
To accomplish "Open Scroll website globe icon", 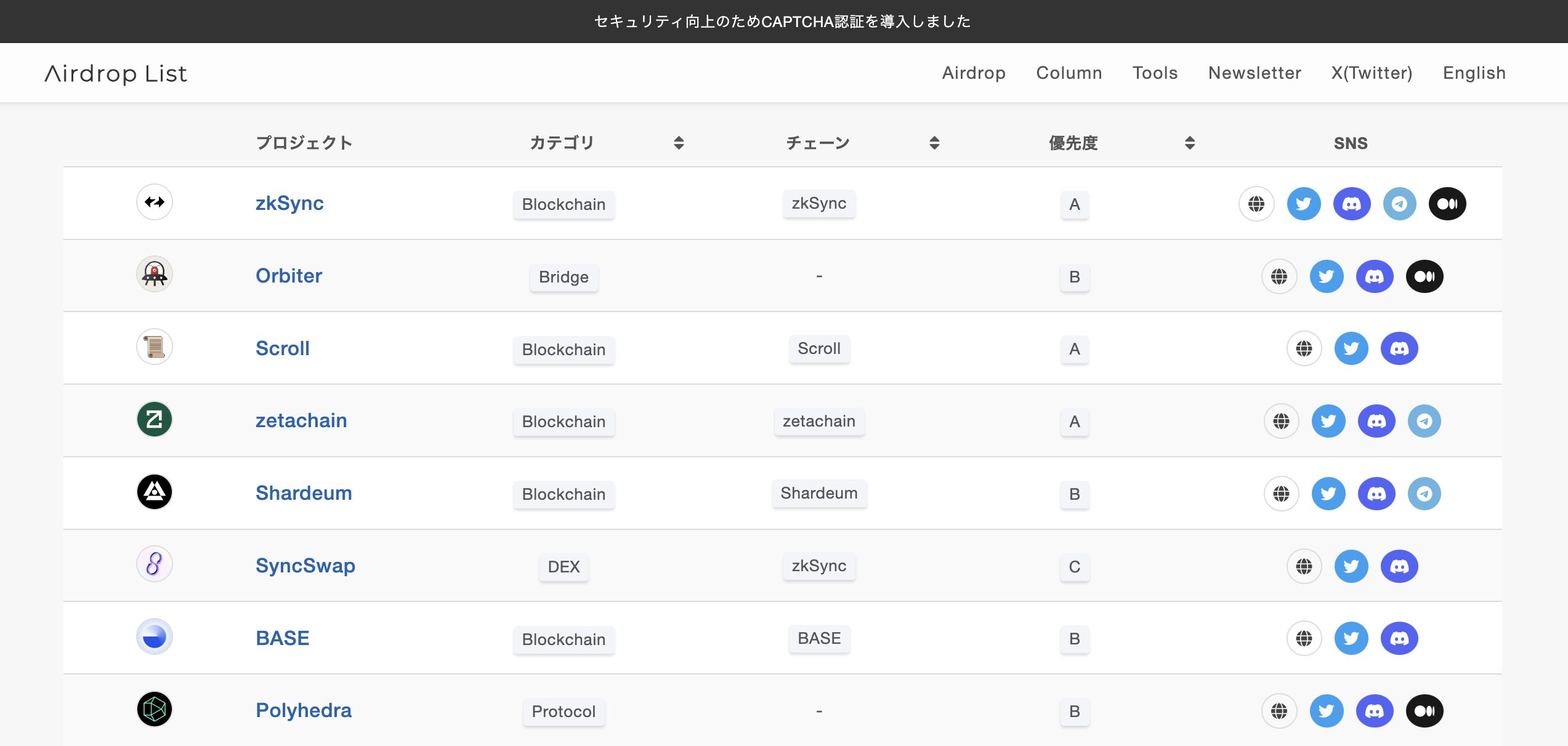I will click(x=1304, y=348).
